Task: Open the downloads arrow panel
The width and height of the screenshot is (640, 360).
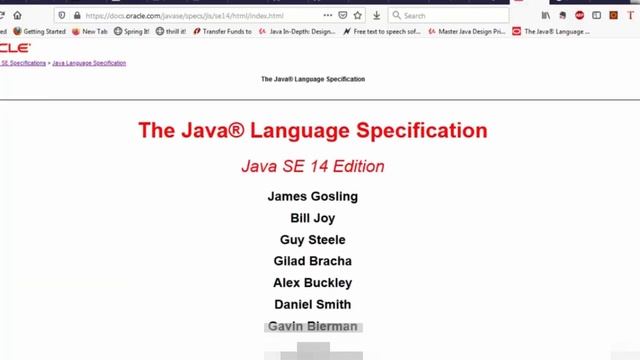Action: click(x=376, y=16)
